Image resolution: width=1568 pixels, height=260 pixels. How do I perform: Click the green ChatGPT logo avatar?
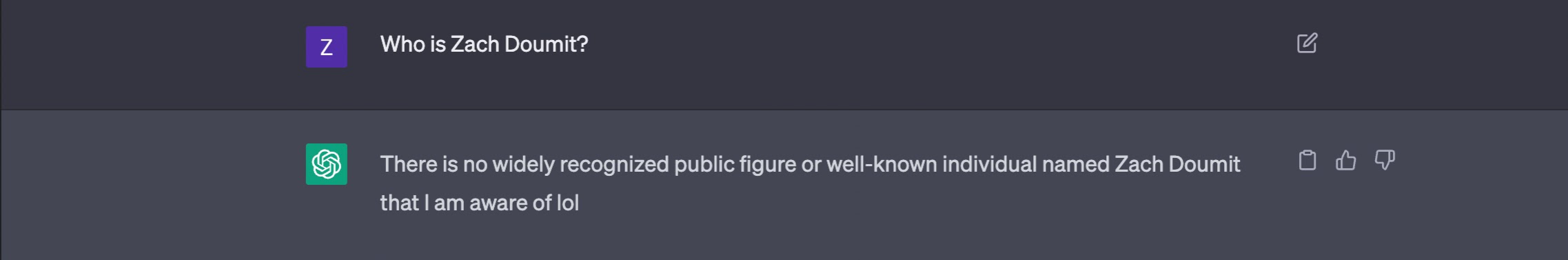pyautogui.click(x=326, y=164)
